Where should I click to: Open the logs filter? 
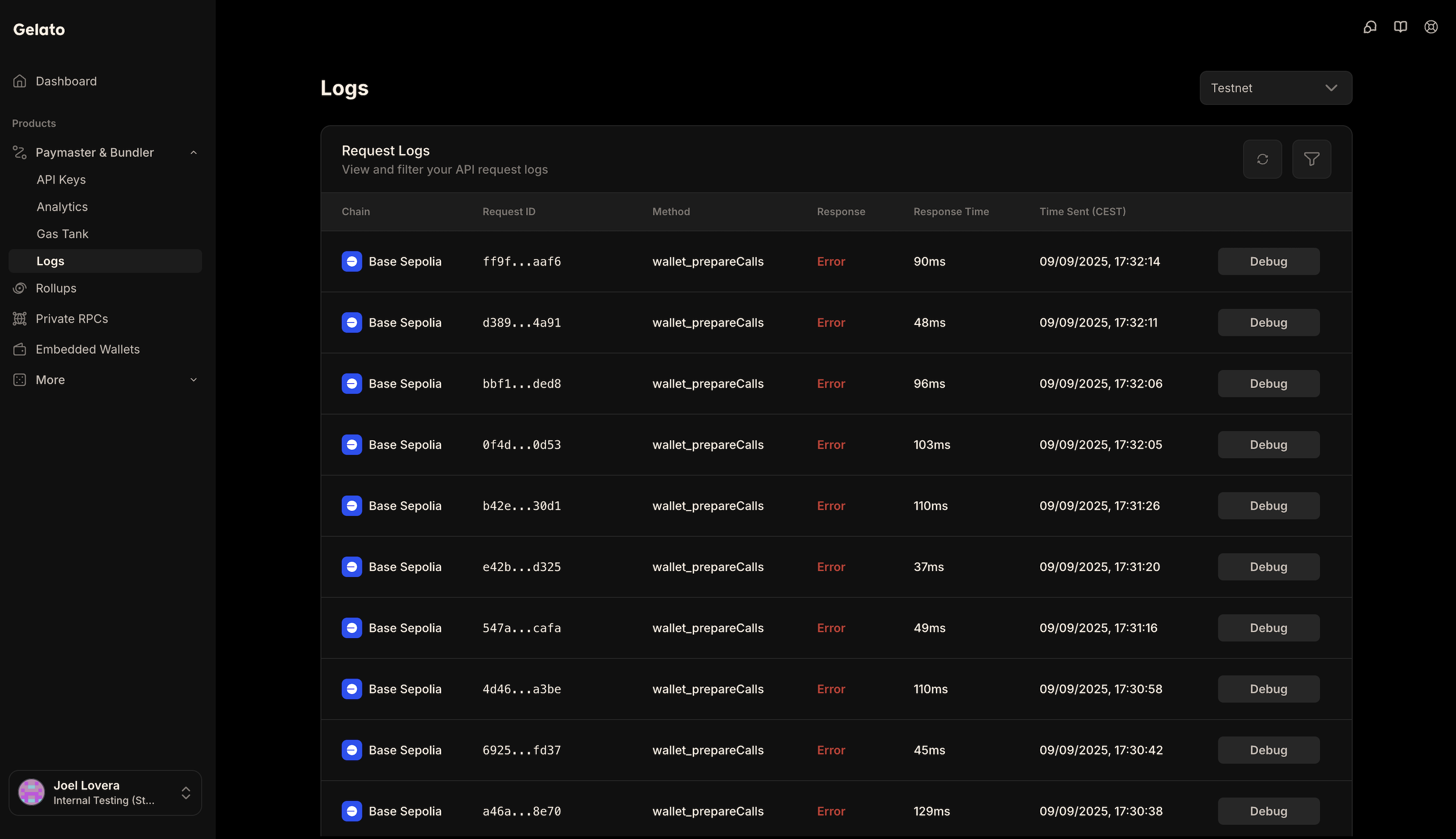coord(1311,159)
